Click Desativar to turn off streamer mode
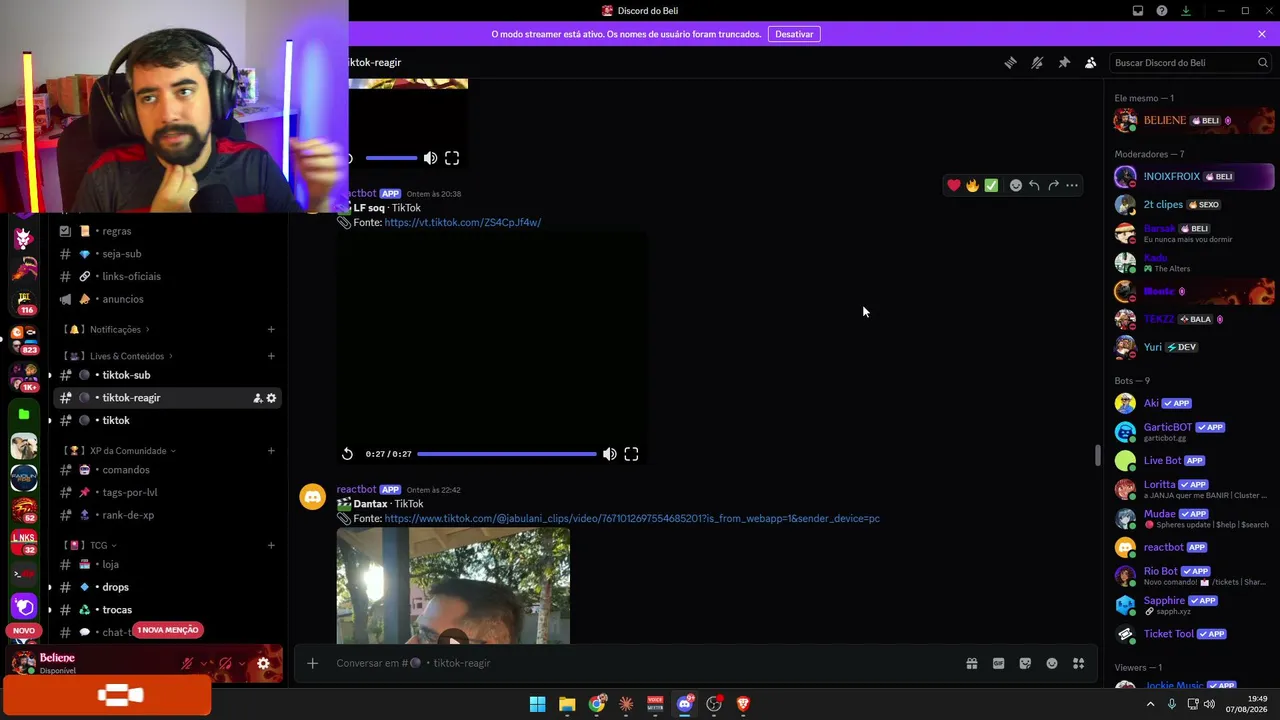 pos(794,34)
